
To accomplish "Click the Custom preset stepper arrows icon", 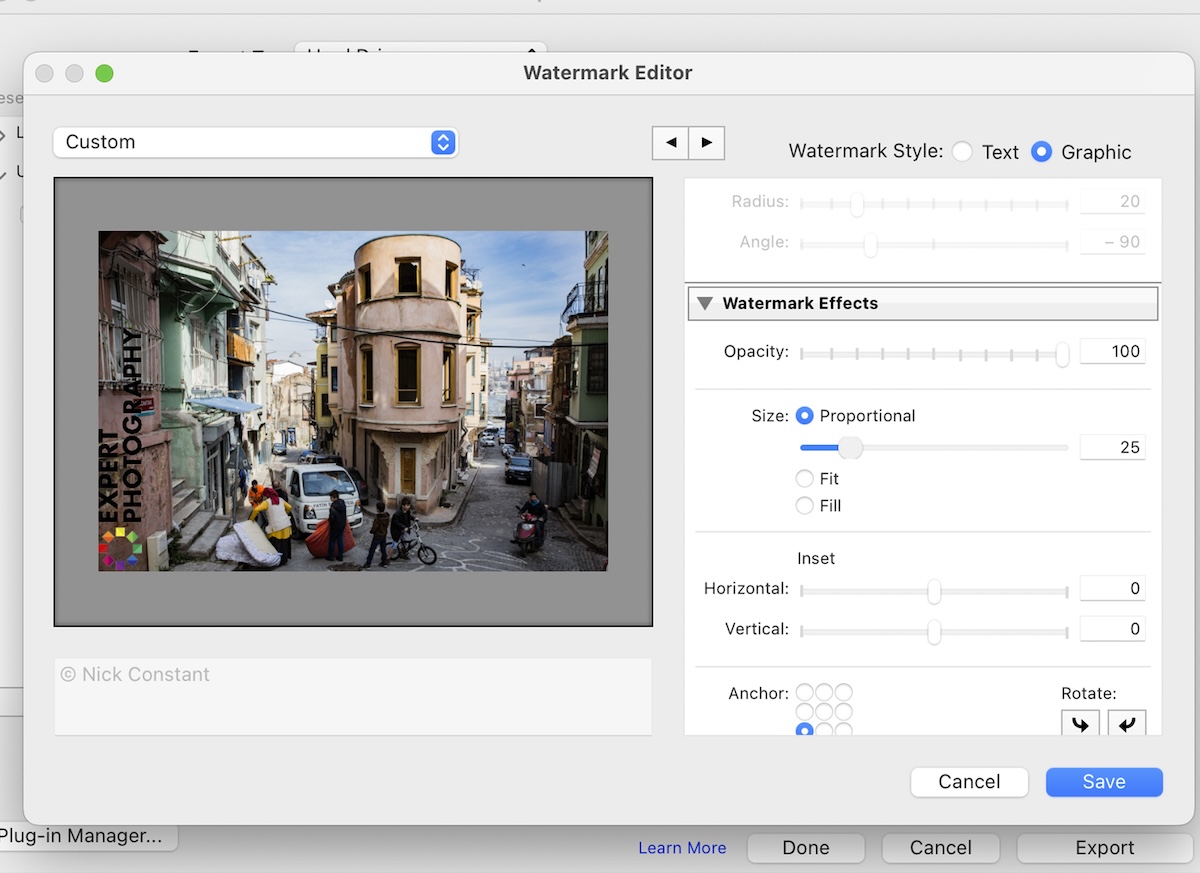I will pos(442,142).
